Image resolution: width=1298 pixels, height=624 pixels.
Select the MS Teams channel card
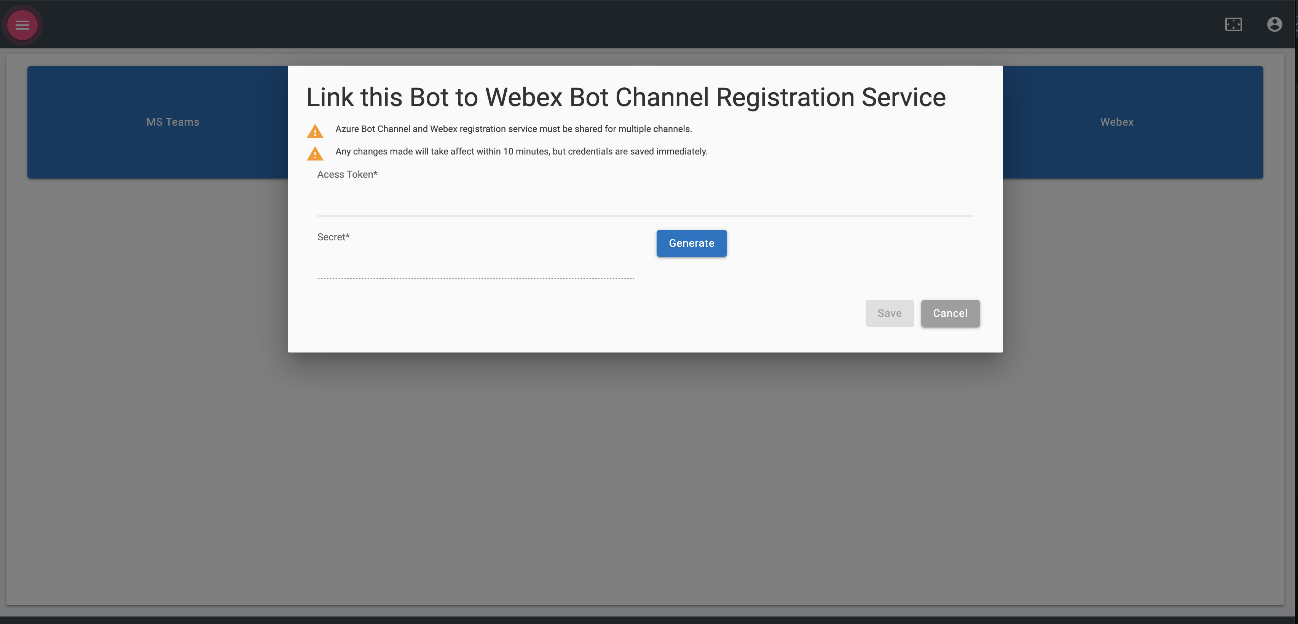157,122
